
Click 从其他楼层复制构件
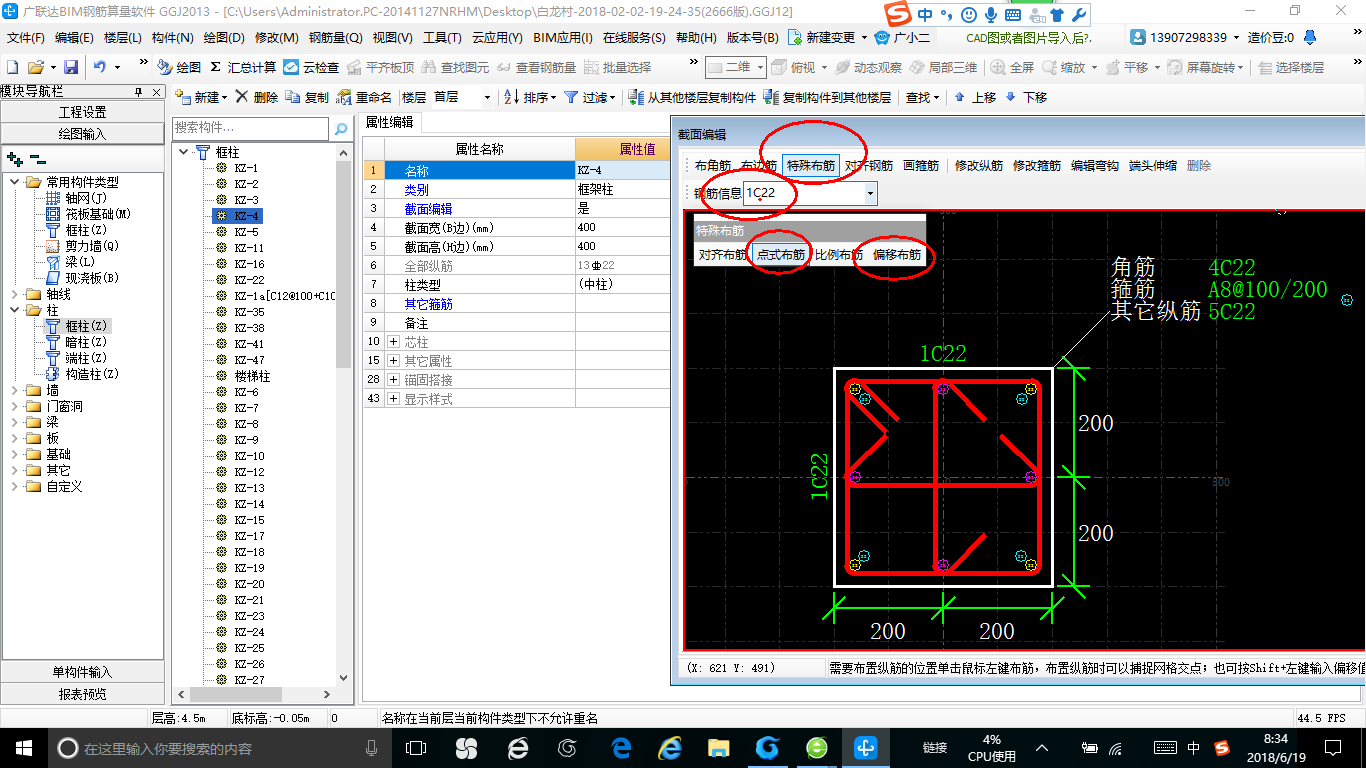click(x=692, y=97)
